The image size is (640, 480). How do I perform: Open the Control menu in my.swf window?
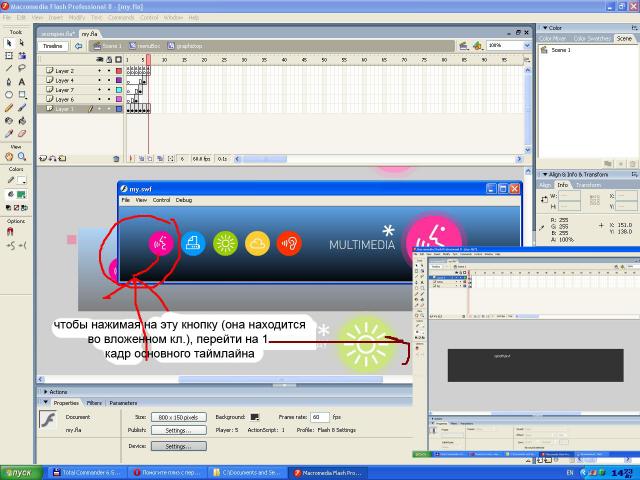(161, 200)
